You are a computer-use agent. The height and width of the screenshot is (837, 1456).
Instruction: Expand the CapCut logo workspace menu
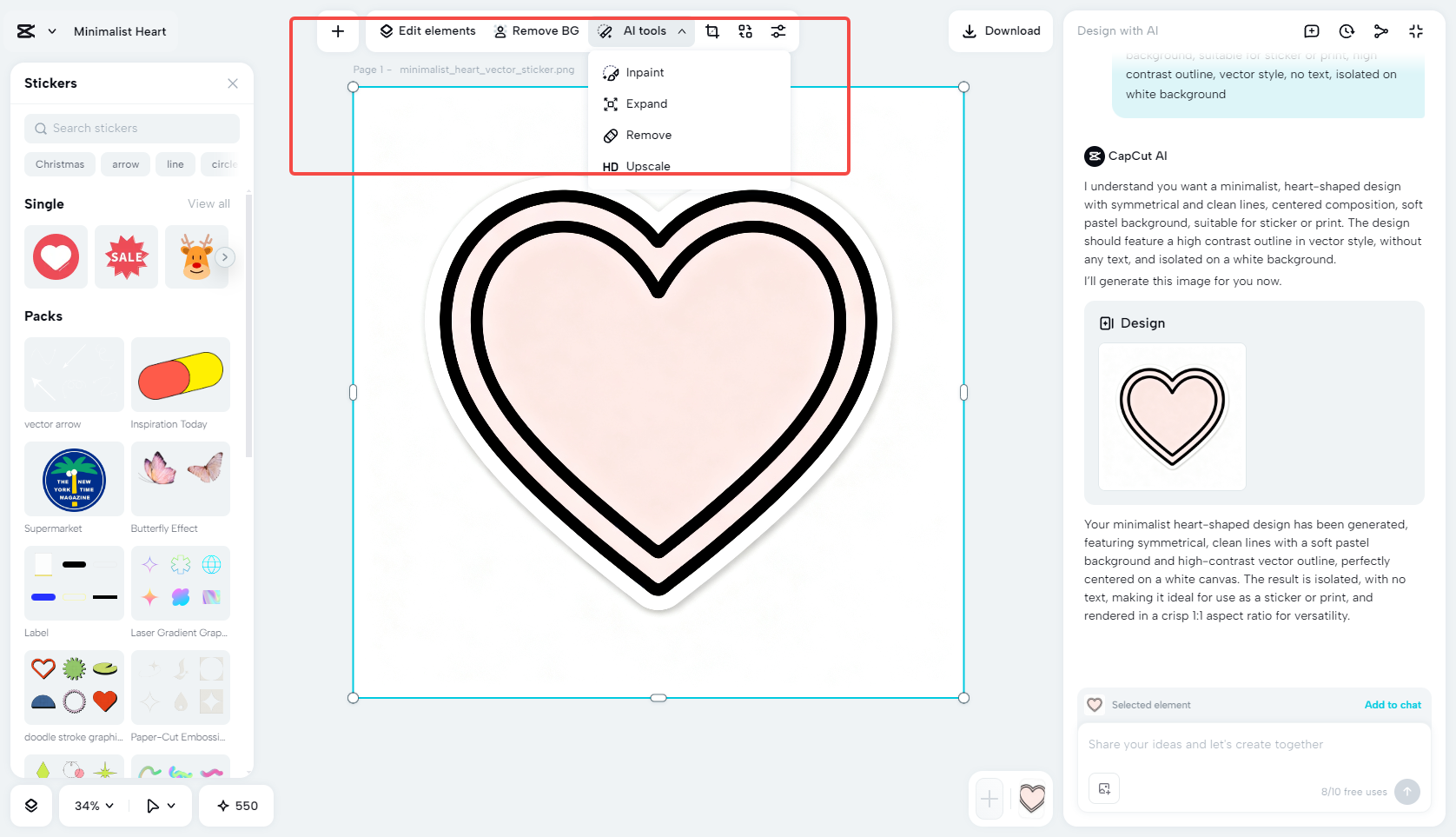click(50, 30)
